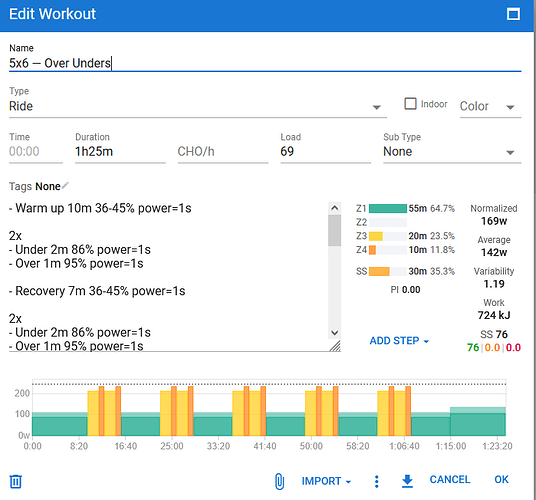Maximize the Edit Workout dialog
Image resolution: width=536 pixels, height=500 pixels.
coord(513,14)
